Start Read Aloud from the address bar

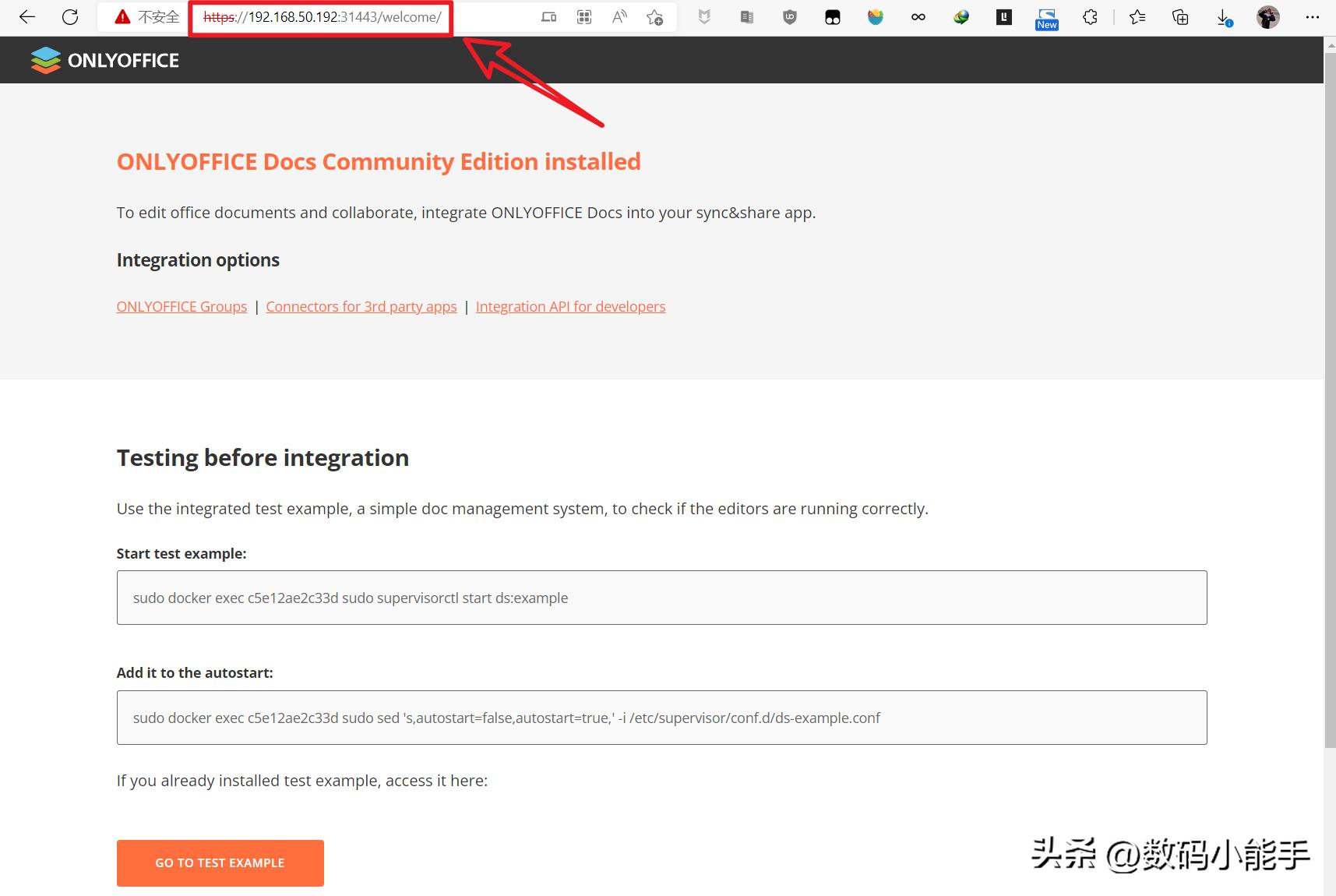point(620,17)
